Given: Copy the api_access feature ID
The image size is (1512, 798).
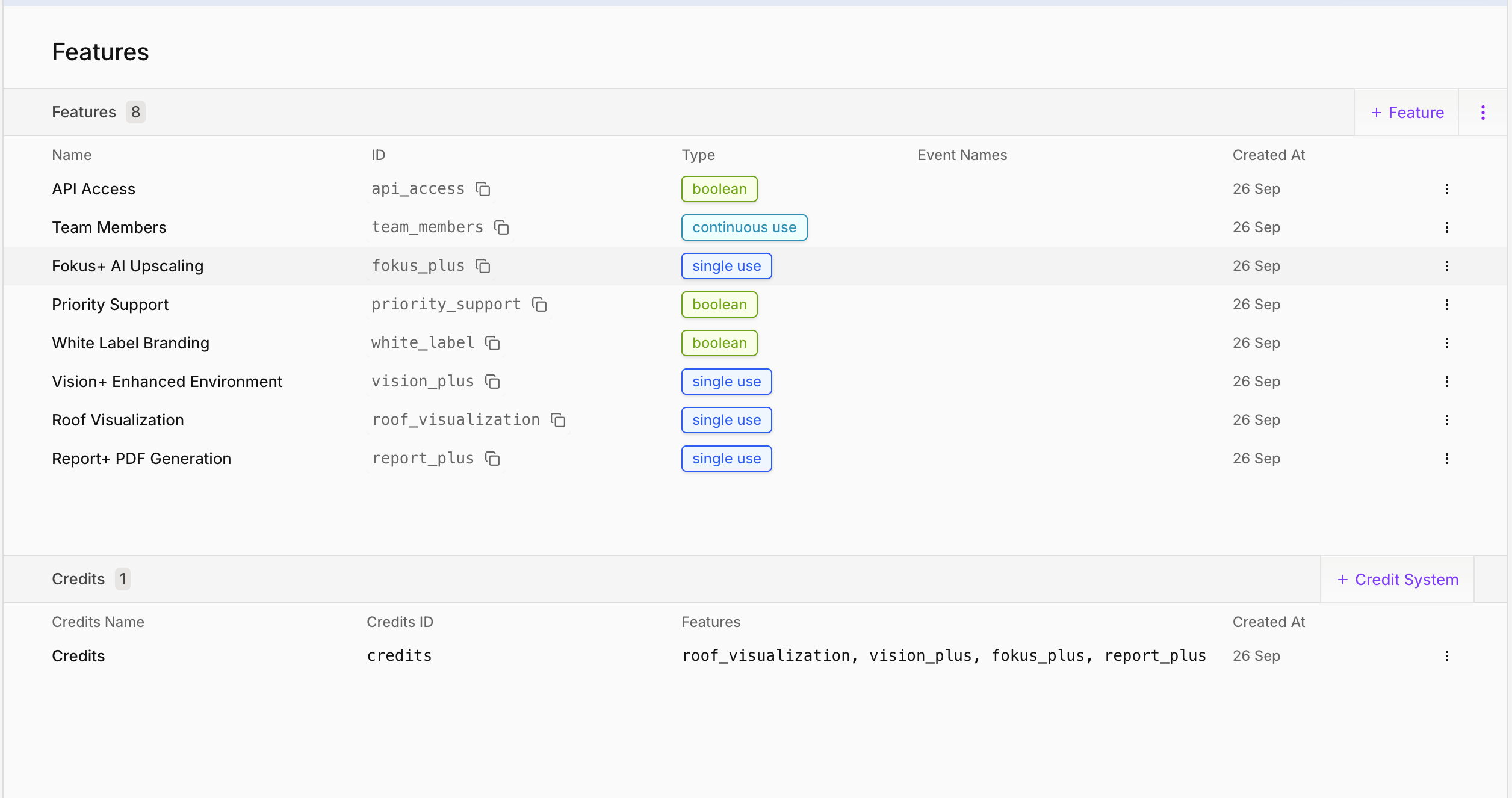Looking at the screenshot, I should [483, 189].
